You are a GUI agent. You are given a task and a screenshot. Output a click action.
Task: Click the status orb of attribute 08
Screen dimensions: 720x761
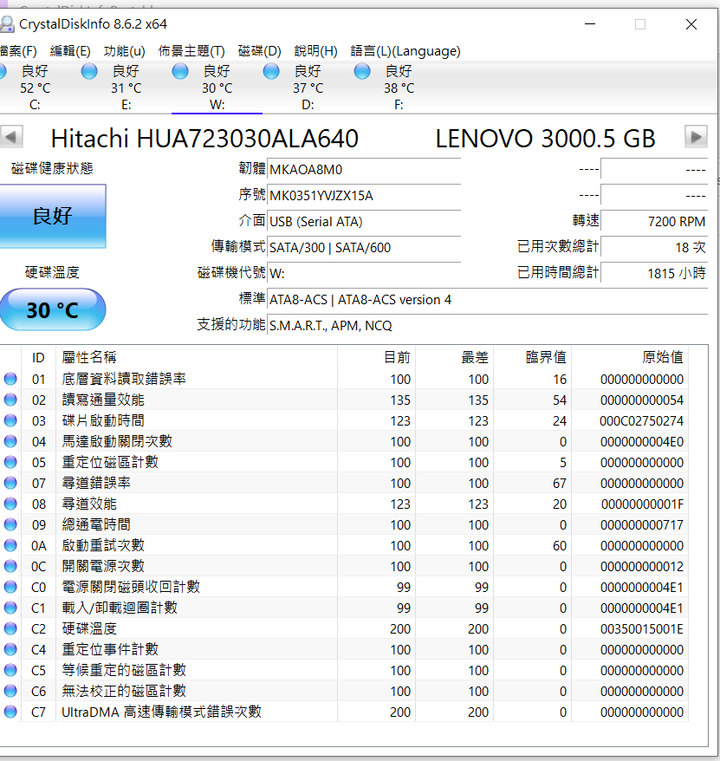(x=10, y=504)
